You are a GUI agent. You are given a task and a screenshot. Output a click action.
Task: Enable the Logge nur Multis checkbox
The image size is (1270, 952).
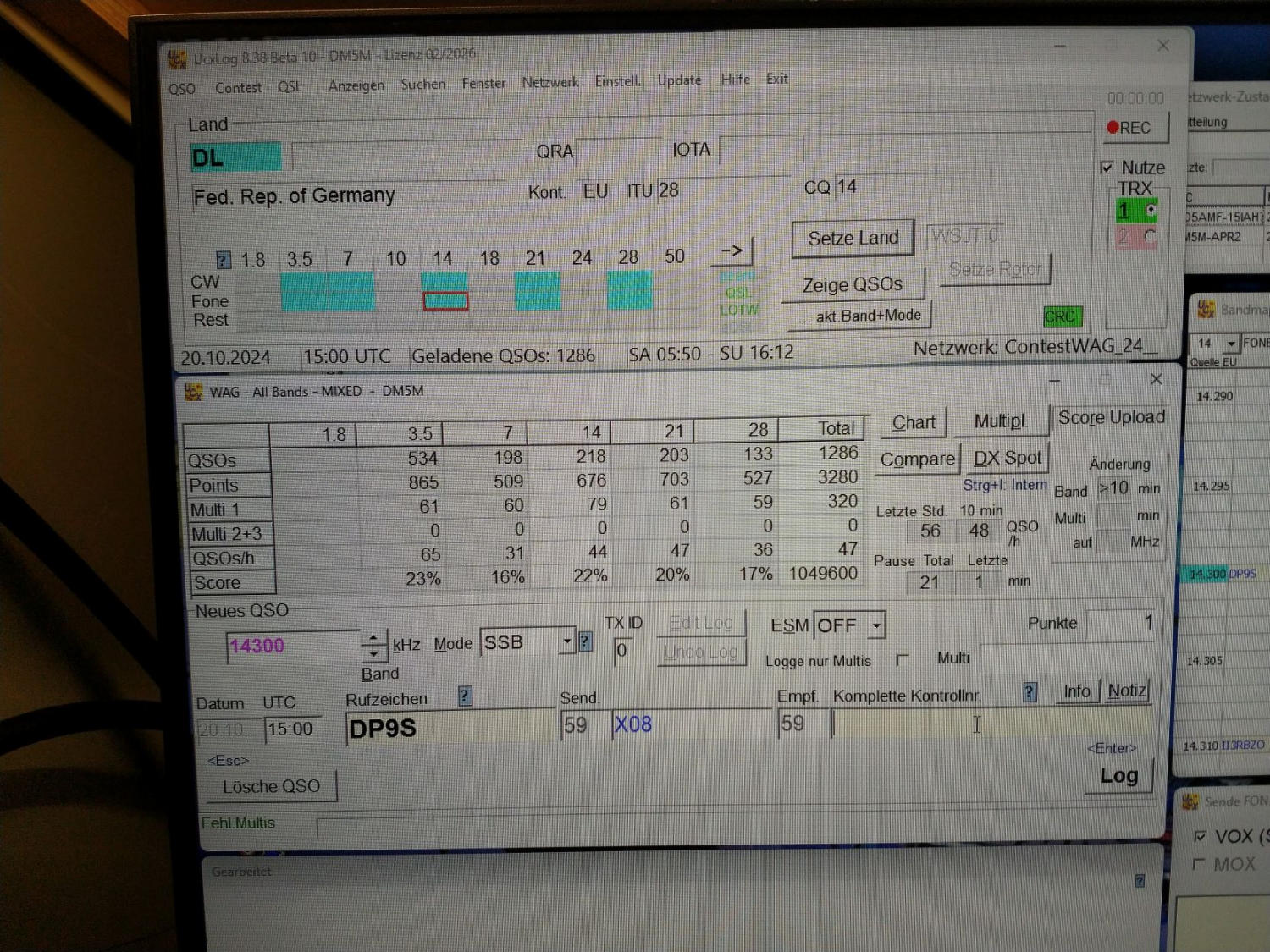point(903,660)
